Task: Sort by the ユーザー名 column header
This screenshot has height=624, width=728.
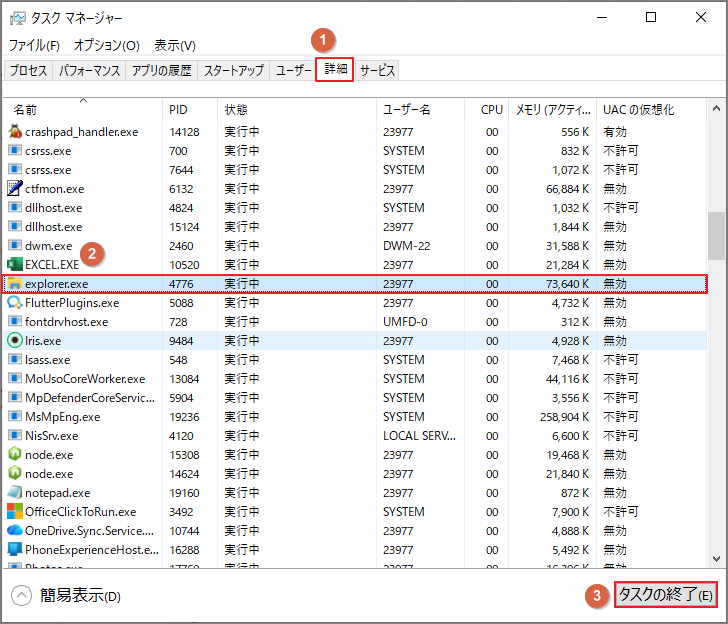Action: point(420,110)
